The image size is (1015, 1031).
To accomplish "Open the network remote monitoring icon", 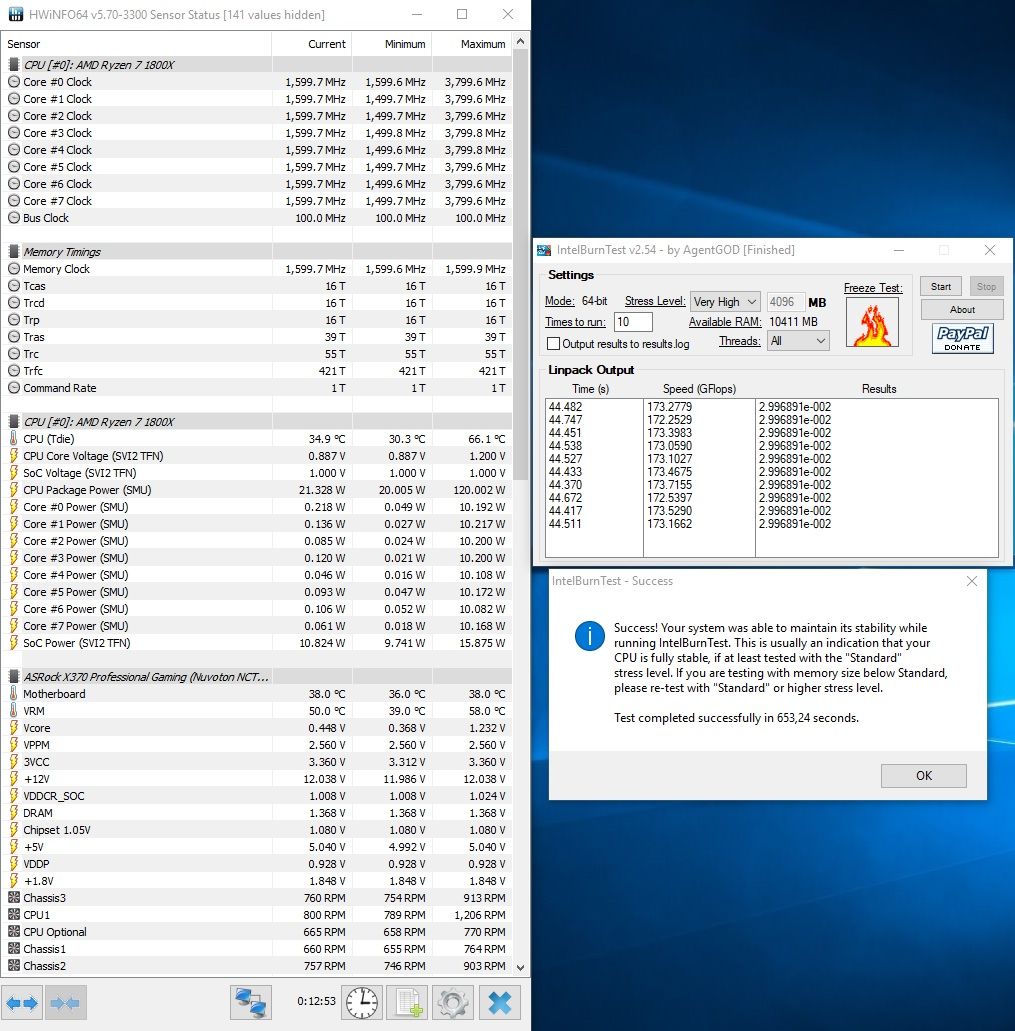I will pos(250,1003).
